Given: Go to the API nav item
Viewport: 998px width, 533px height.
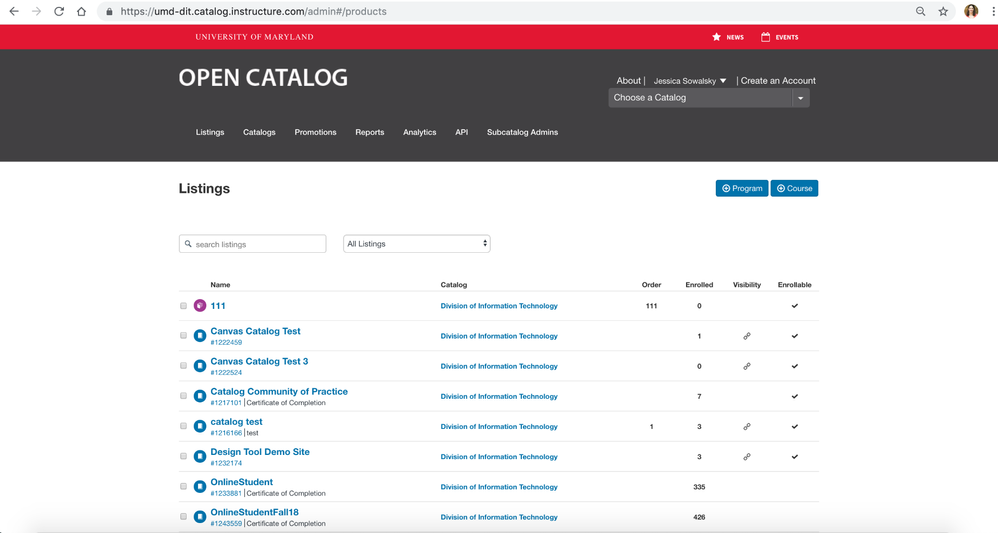Looking at the screenshot, I should pyautogui.click(x=461, y=132).
